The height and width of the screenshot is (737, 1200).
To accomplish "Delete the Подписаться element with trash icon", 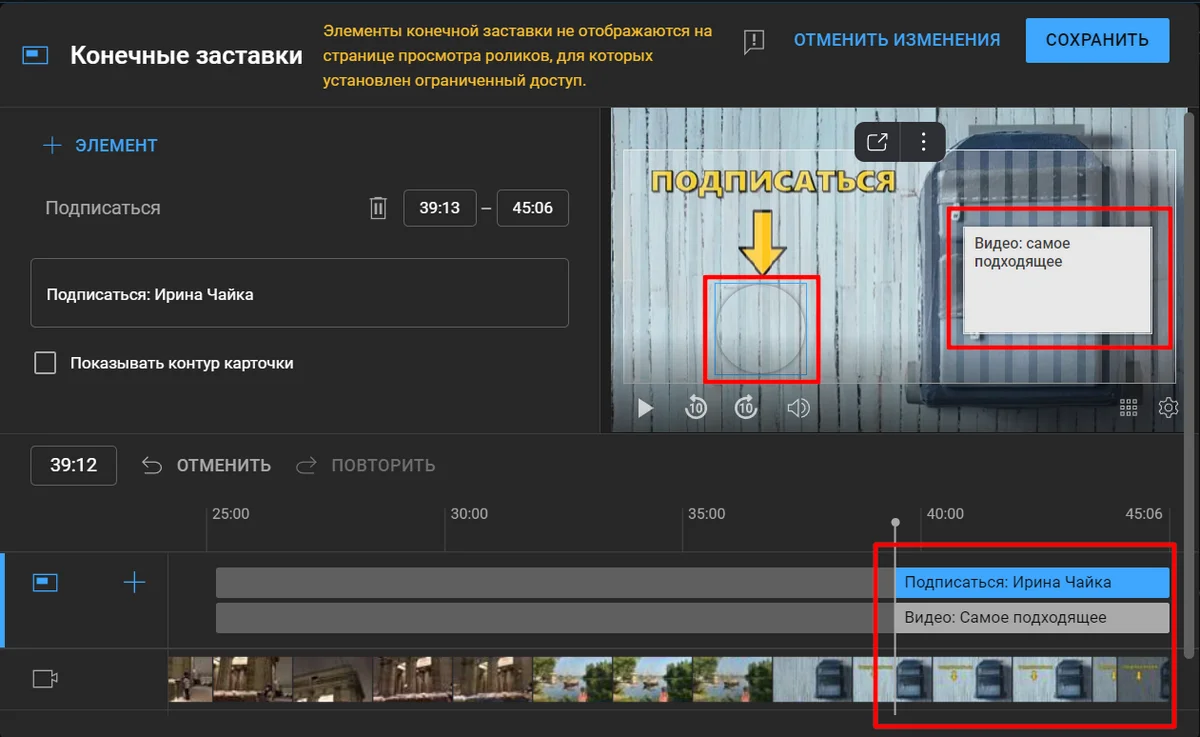I will pos(378,208).
